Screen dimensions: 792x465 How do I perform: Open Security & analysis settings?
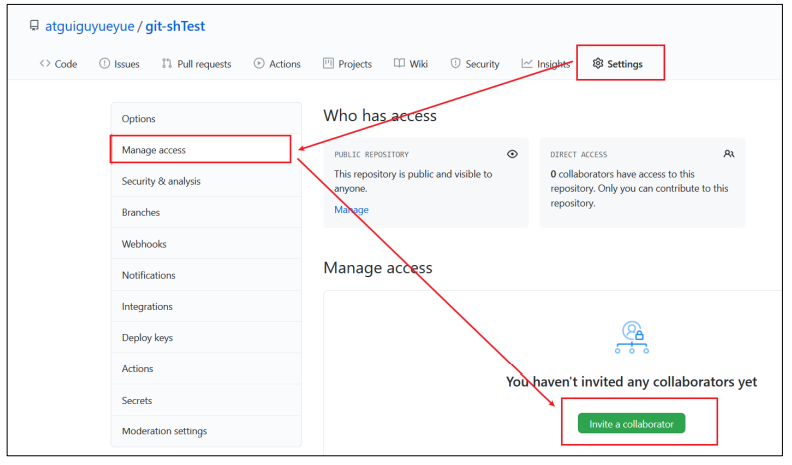pyautogui.click(x=206, y=181)
